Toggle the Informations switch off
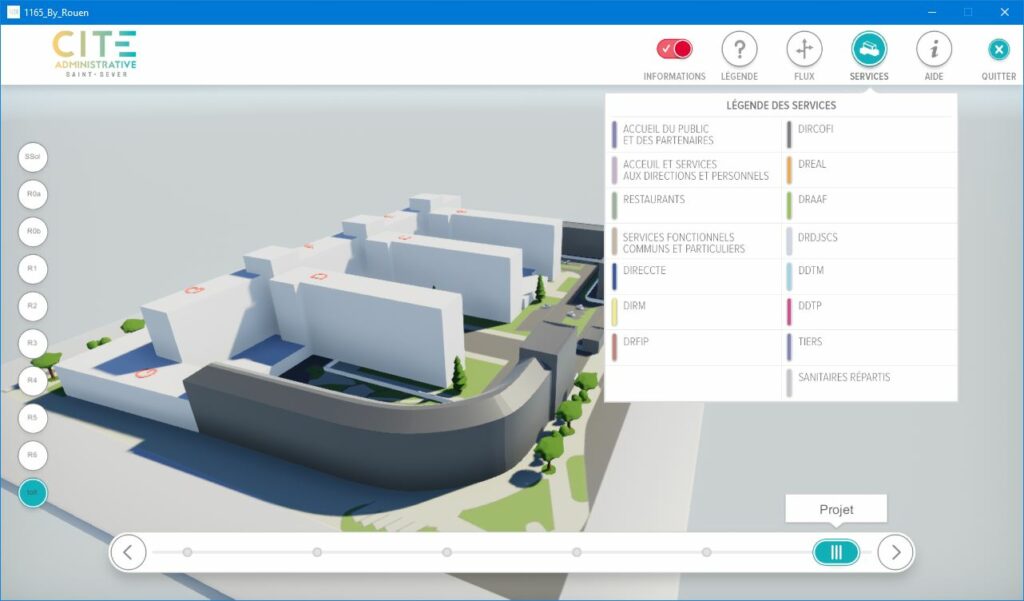1024x601 pixels. [x=674, y=49]
